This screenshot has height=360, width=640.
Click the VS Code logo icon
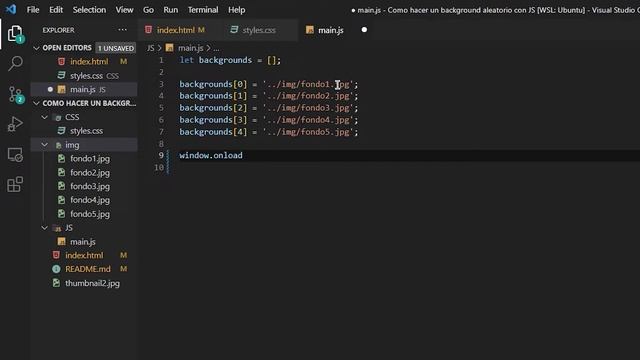(x=11, y=9)
